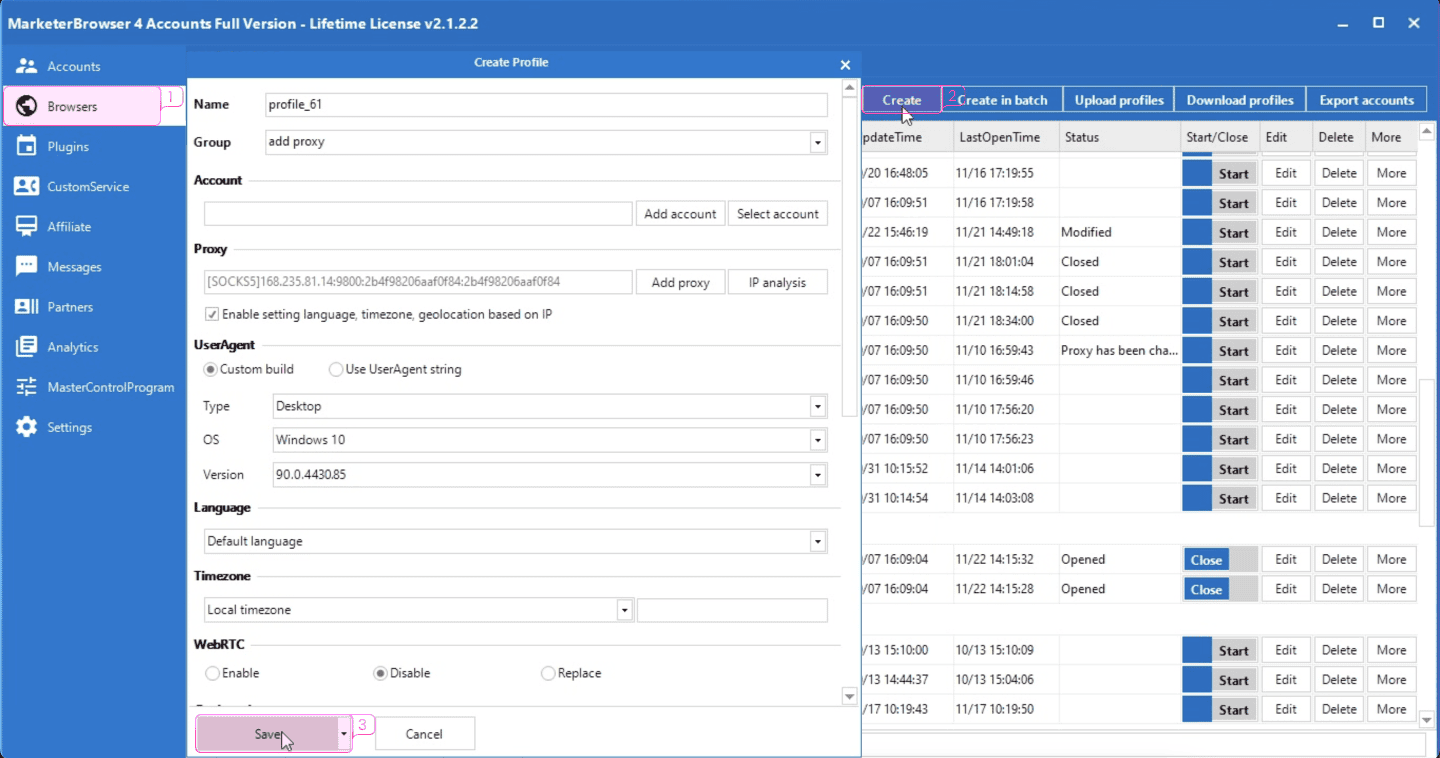Viewport: 1440px width, 758px height.
Task: Delete the profile last opened 10/13 15:10:09
Action: click(x=1339, y=650)
